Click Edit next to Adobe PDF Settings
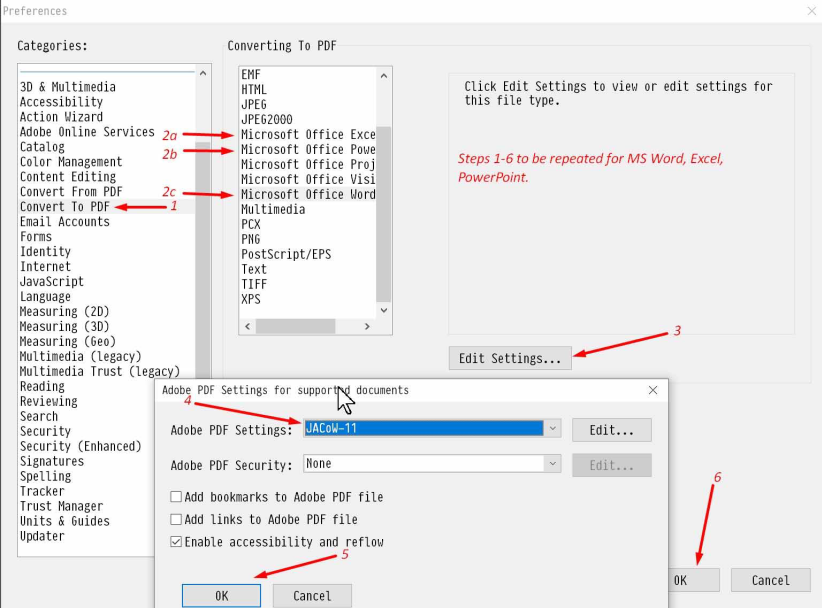822x608 pixels. point(611,430)
